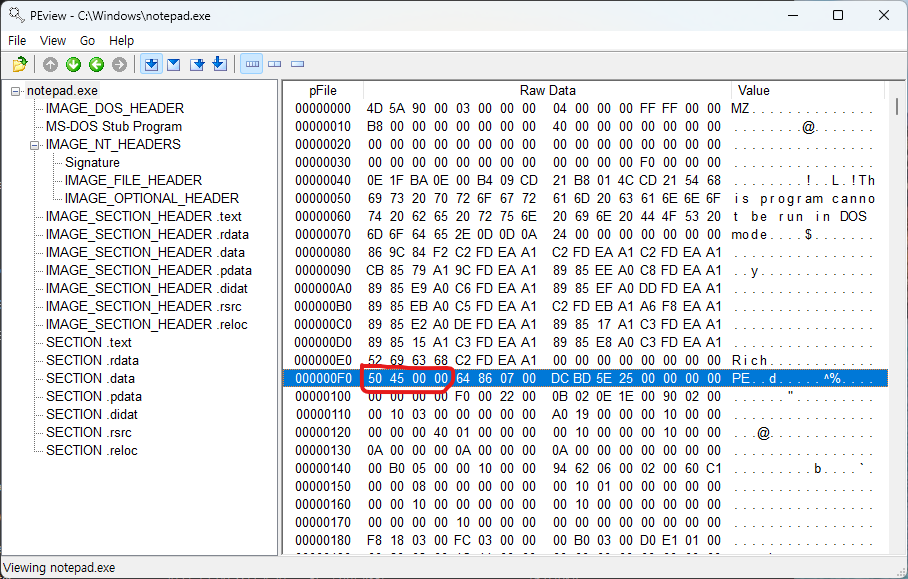Open a file with the folder icon
This screenshot has height=579, width=908.
(19, 64)
